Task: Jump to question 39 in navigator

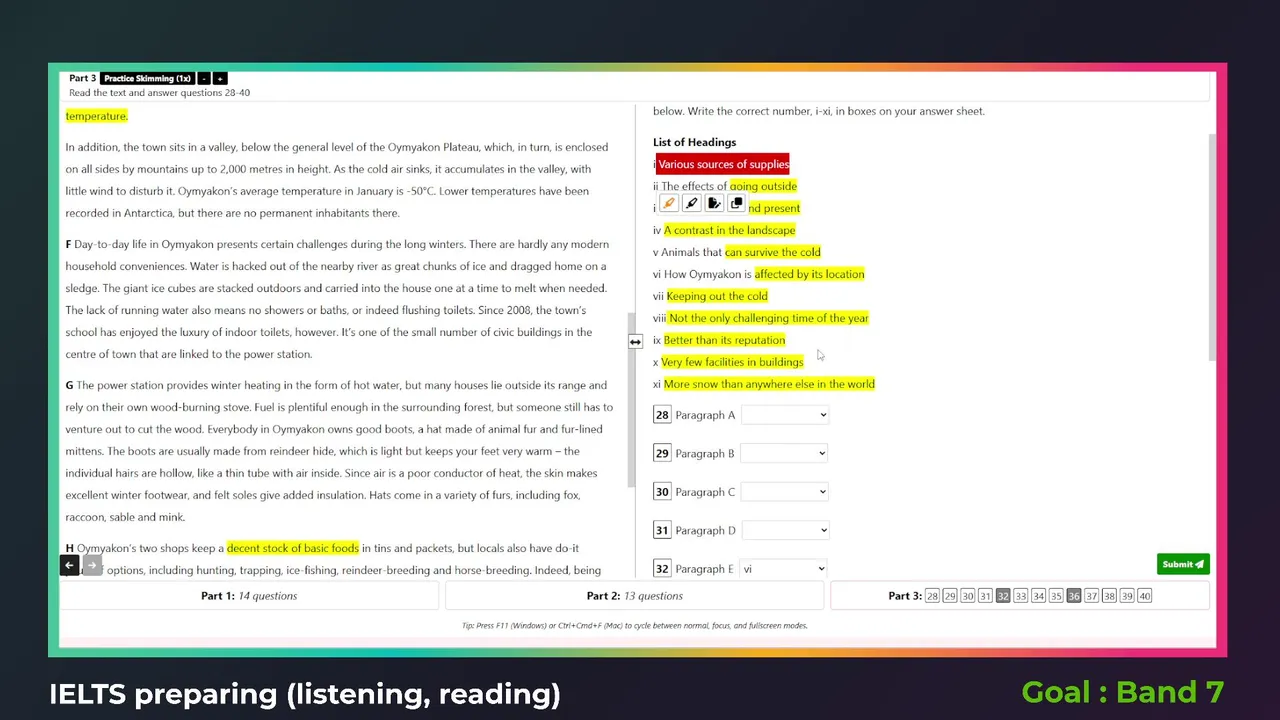Action: tap(1127, 596)
